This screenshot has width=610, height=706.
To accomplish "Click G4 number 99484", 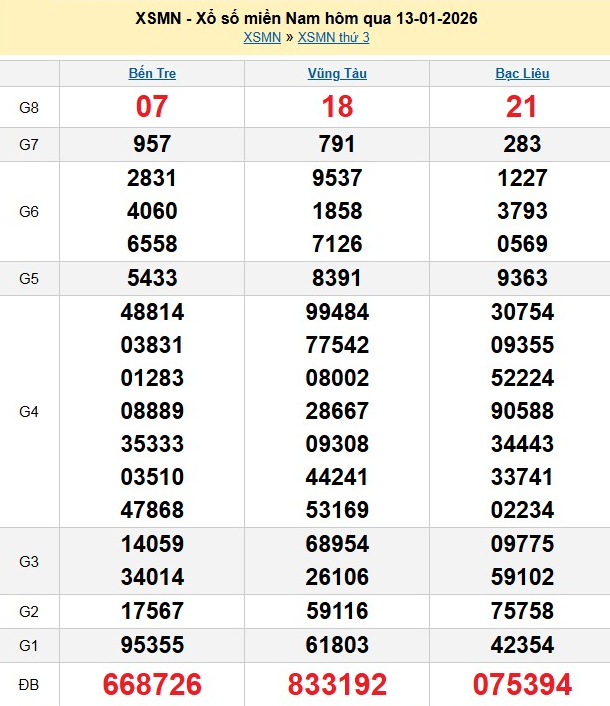I will (x=337, y=312).
